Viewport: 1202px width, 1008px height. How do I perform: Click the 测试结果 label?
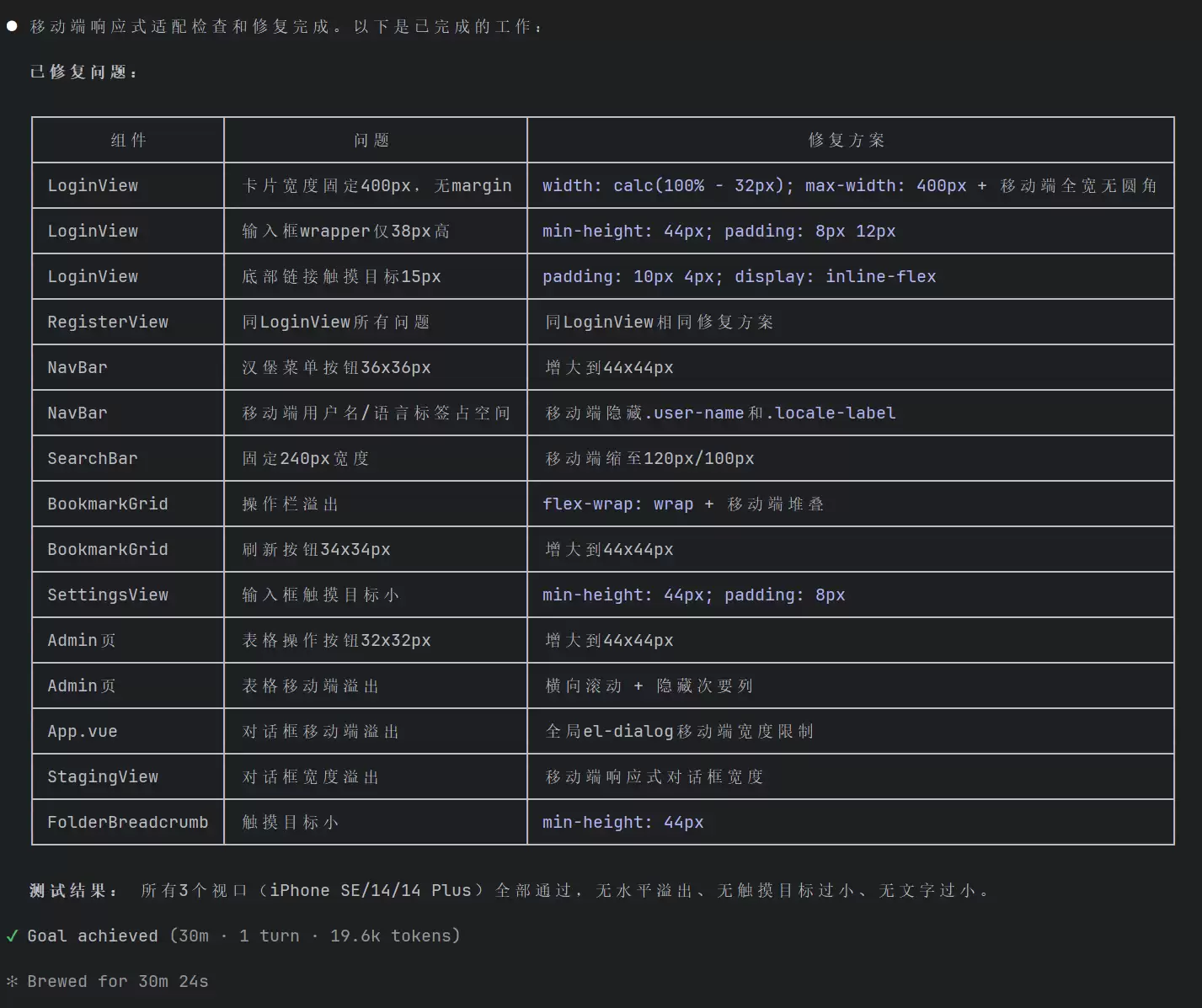74,890
